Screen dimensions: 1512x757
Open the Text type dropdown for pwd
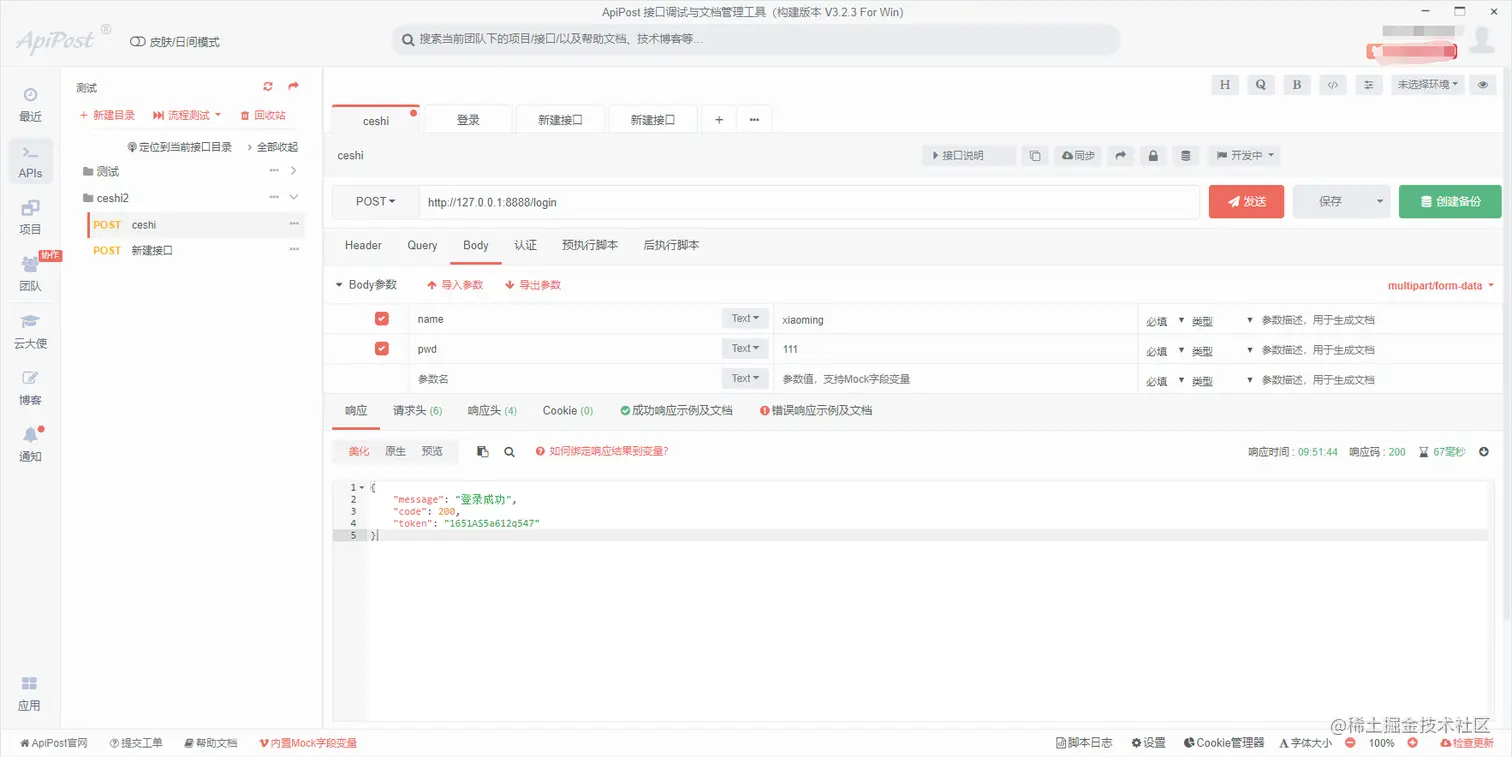[746, 349]
